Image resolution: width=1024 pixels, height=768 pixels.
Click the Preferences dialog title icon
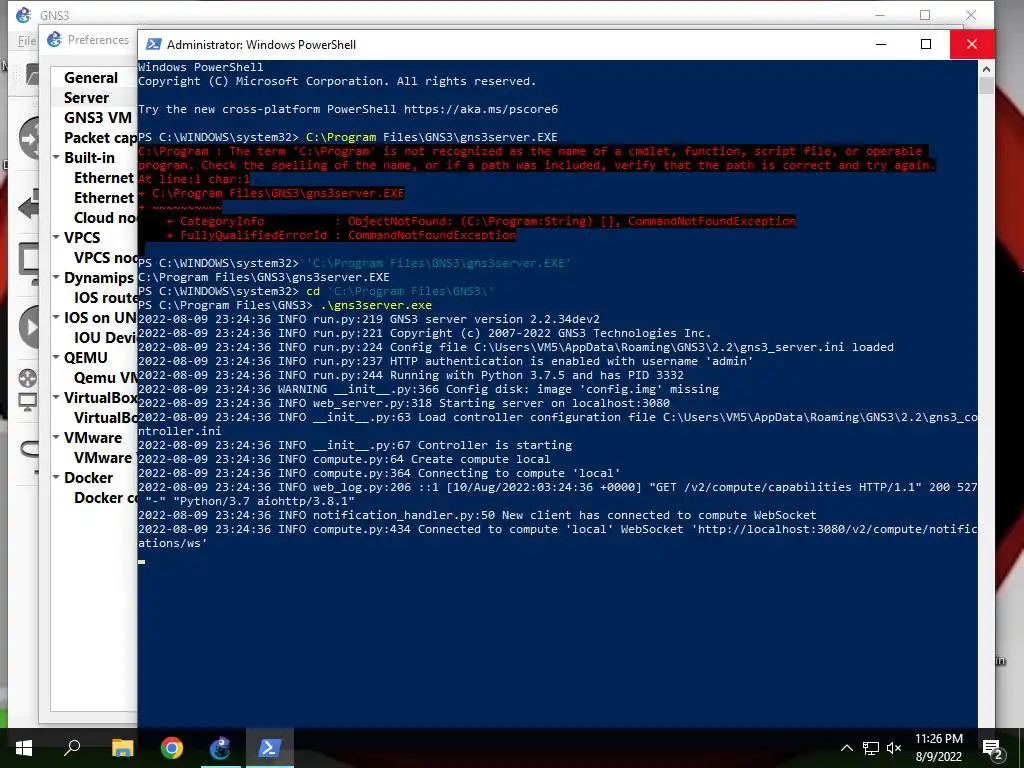pyautogui.click(x=54, y=40)
